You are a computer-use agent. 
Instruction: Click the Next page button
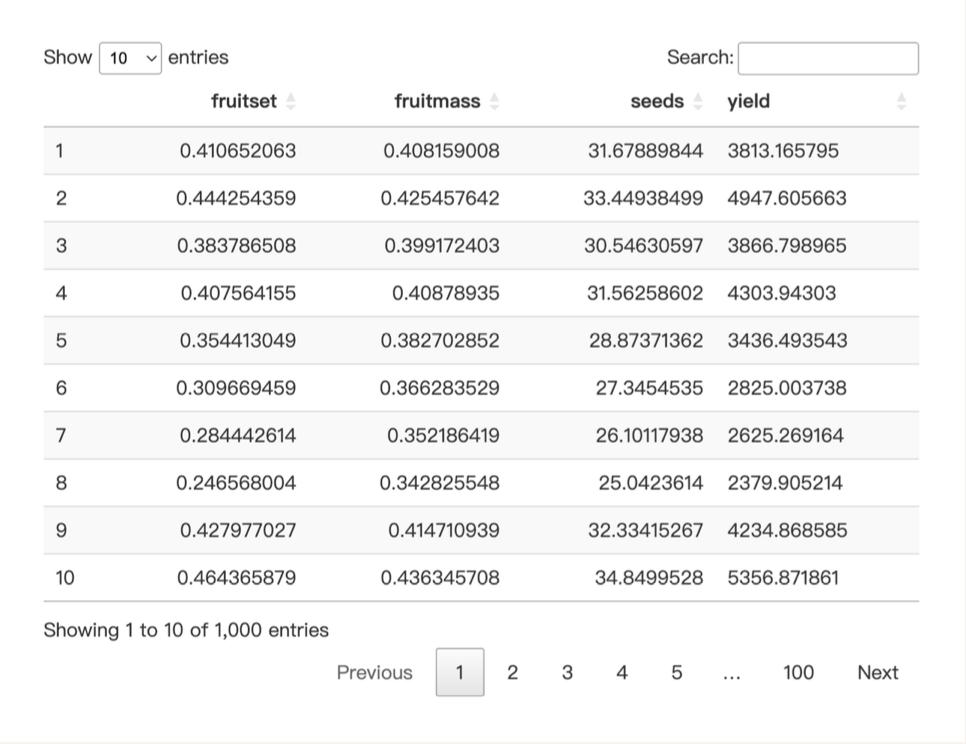point(878,673)
